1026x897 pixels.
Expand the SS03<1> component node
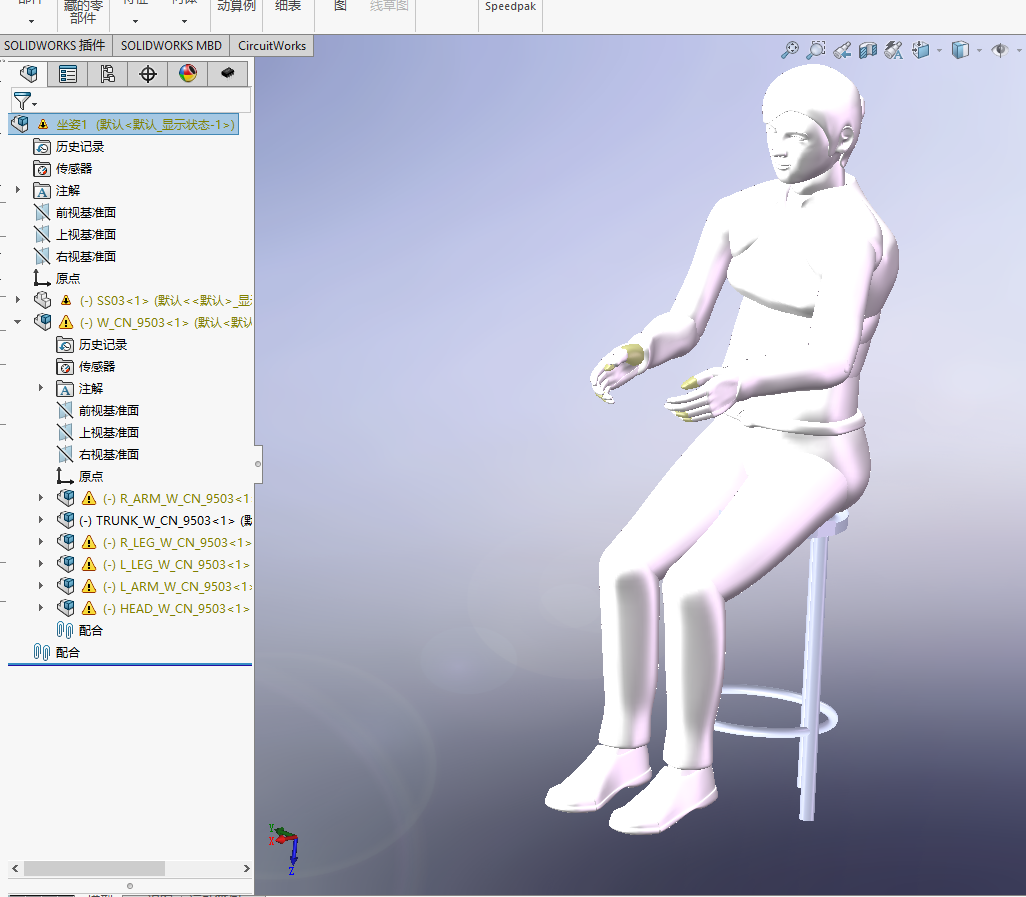pos(18,300)
